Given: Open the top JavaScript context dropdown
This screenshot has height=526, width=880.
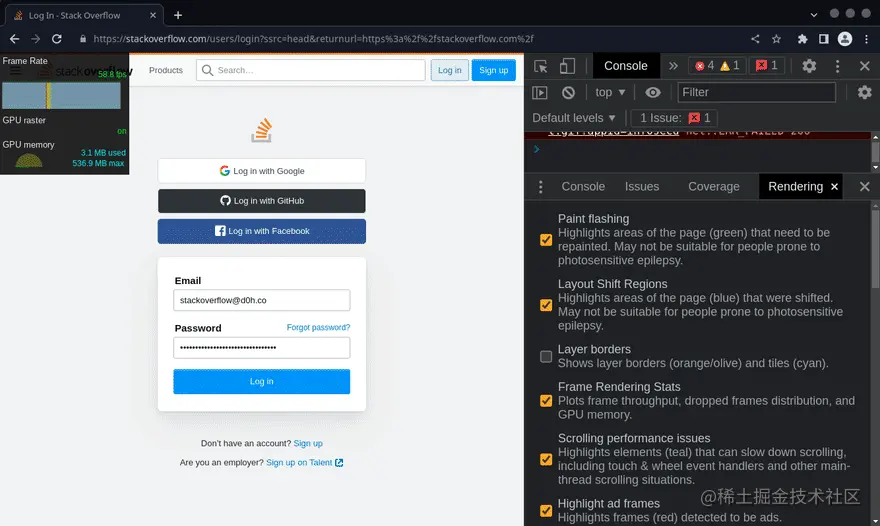Looking at the screenshot, I should pyautogui.click(x=610, y=92).
